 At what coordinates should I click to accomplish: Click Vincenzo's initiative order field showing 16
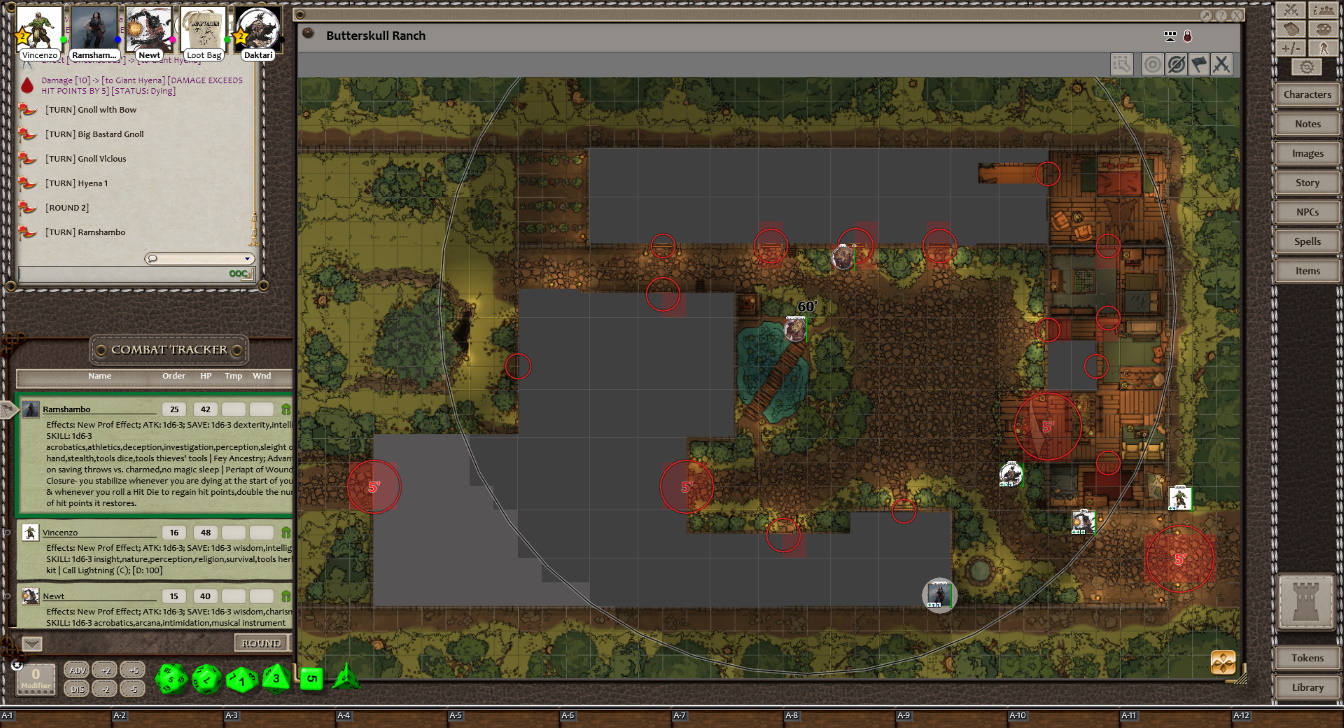tap(174, 533)
